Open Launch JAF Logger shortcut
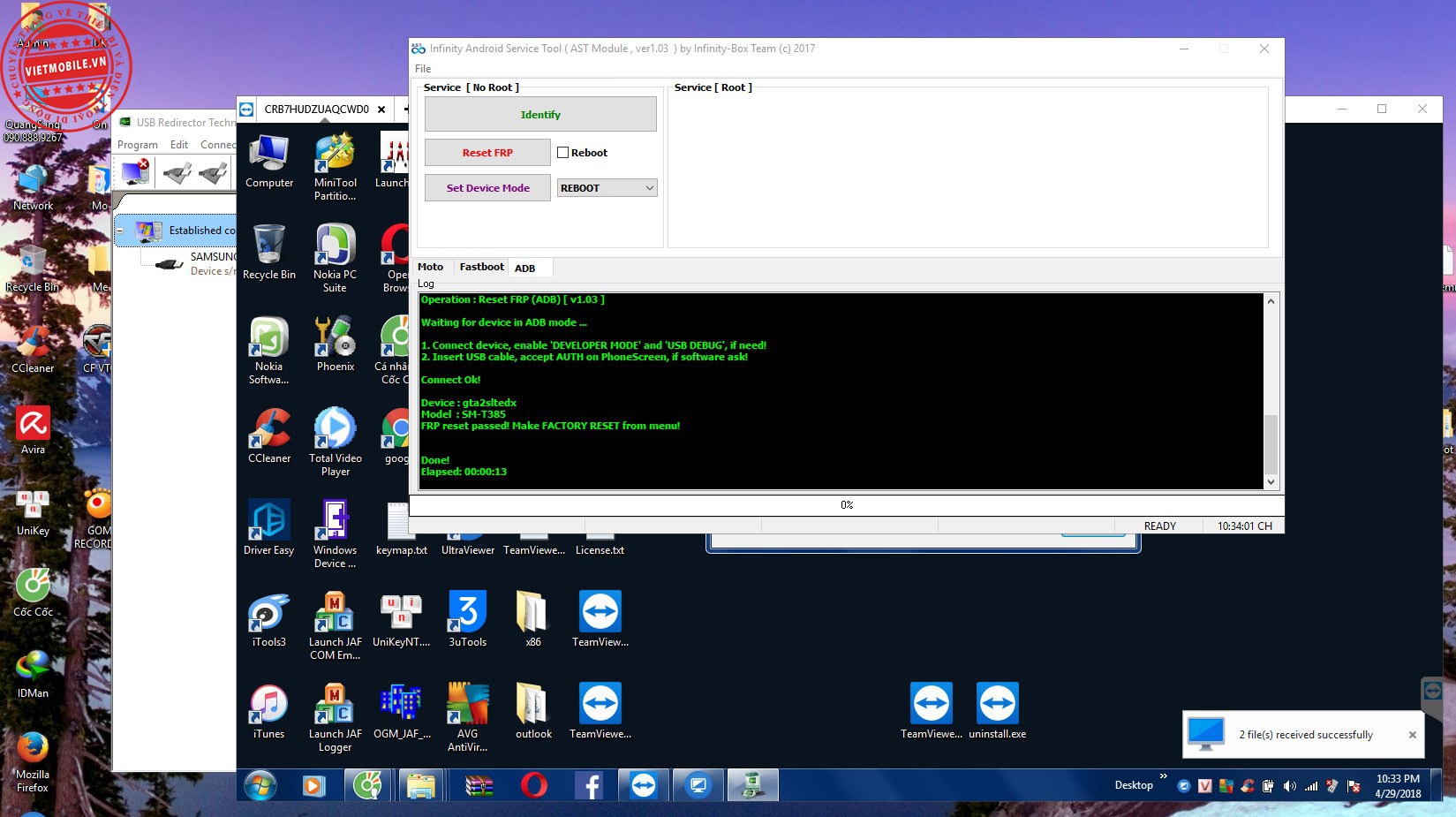The width and height of the screenshot is (1456, 817). (x=336, y=717)
